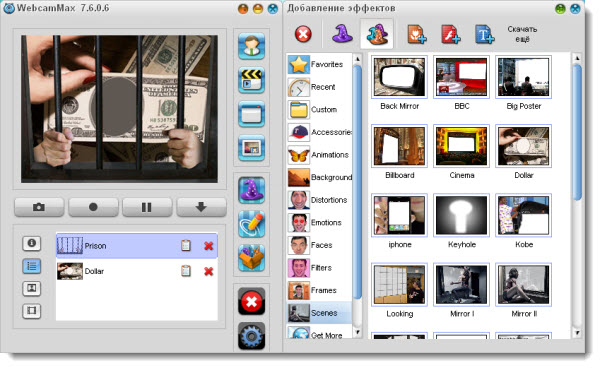This screenshot has height=368, width=600.
Task: Apply the Mirror I scene
Action: pyautogui.click(x=461, y=285)
